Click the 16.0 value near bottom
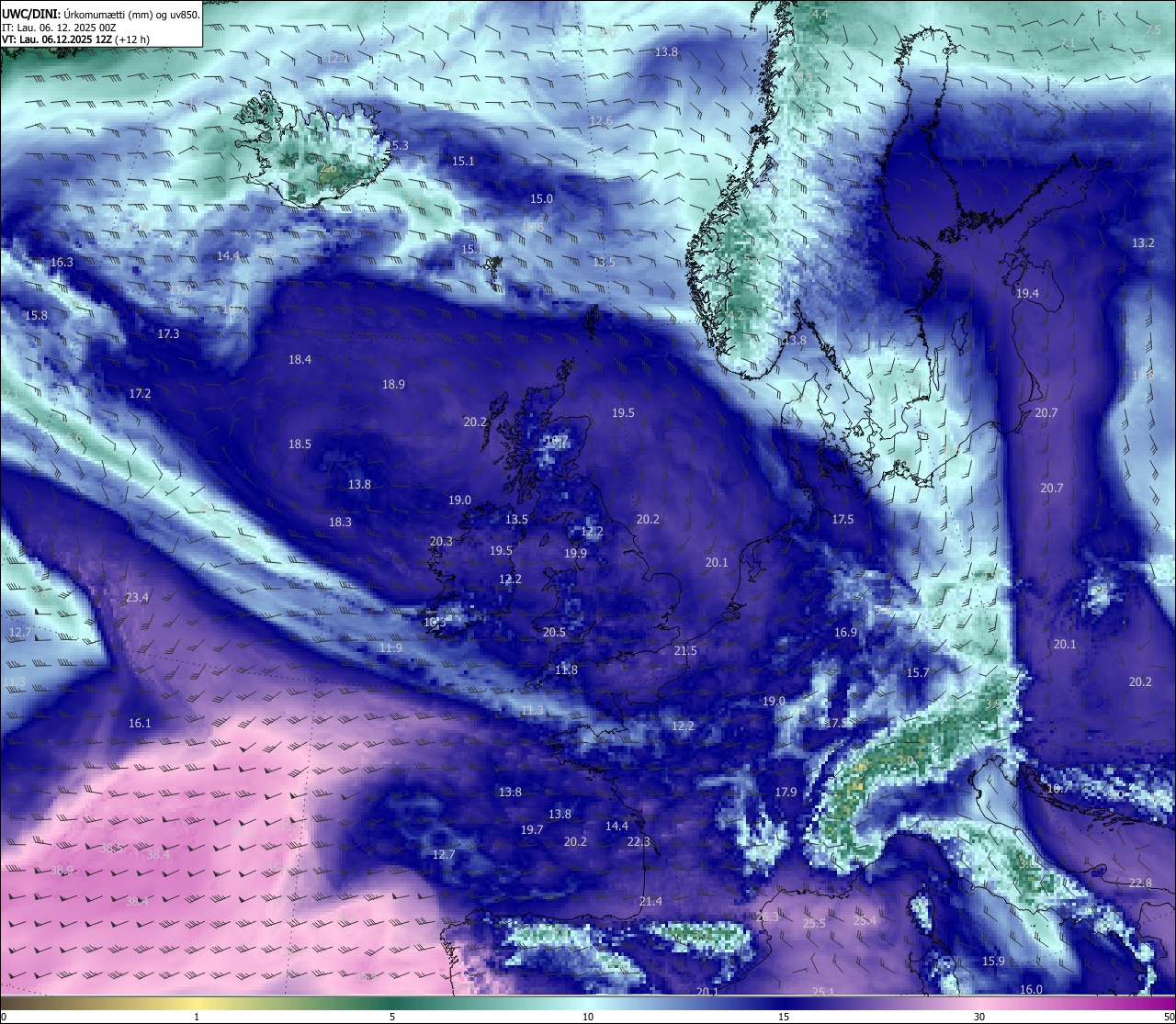The width and height of the screenshot is (1176, 1024). (1032, 989)
